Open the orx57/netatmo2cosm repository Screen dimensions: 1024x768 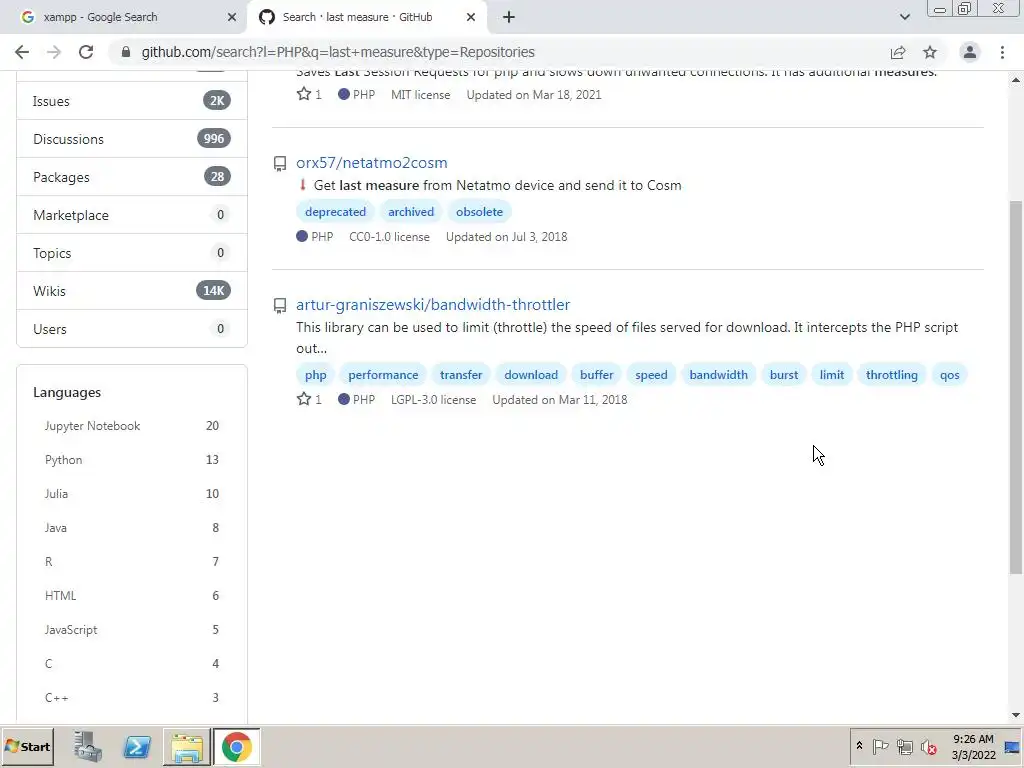[372, 163]
